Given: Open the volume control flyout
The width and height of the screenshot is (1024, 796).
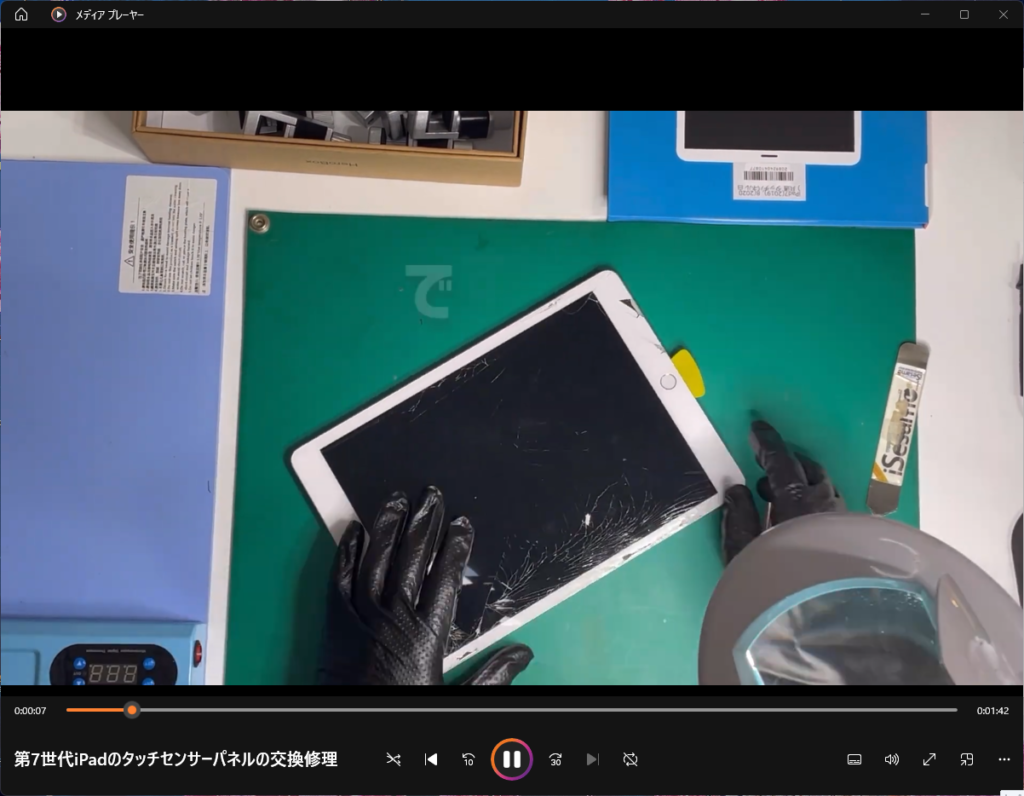Looking at the screenshot, I should tap(891, 759).
